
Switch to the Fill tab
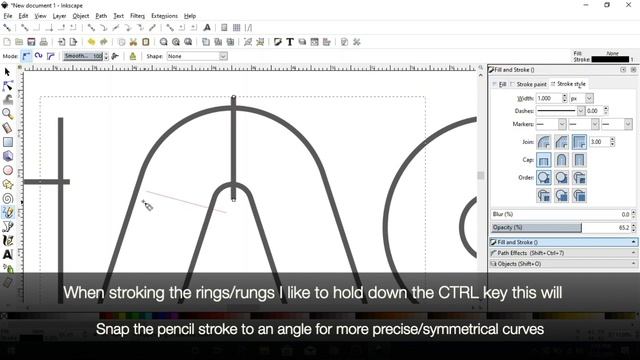(500, 84)
